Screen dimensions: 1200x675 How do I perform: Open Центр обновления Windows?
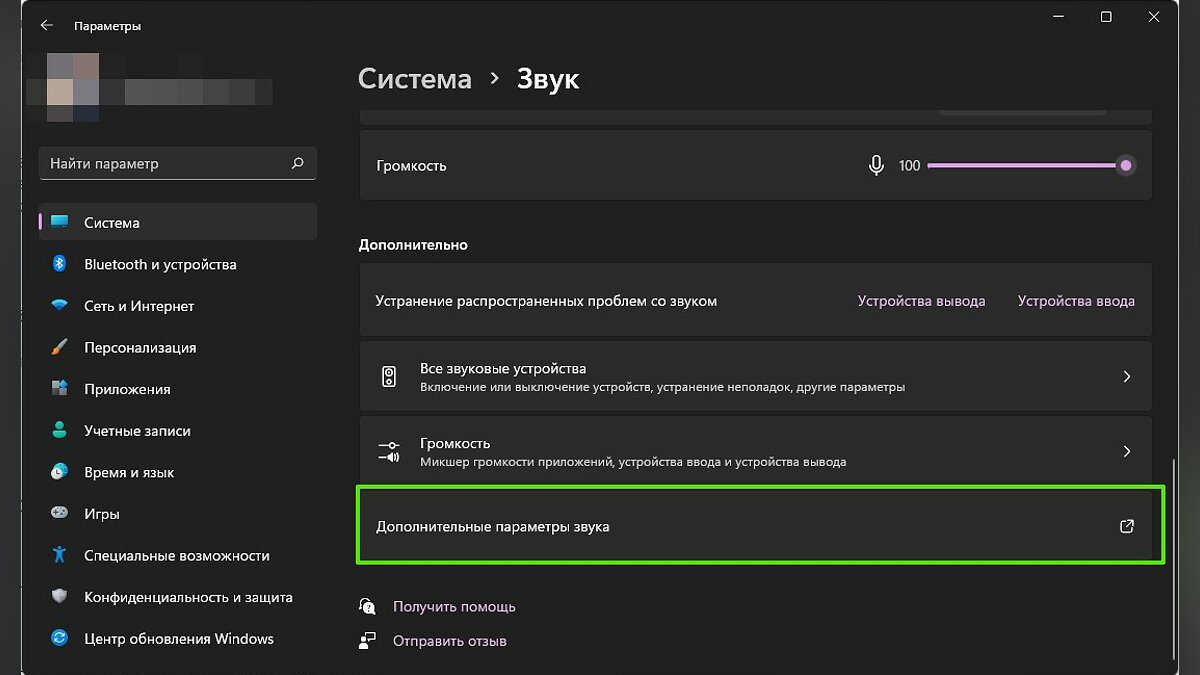179,639
